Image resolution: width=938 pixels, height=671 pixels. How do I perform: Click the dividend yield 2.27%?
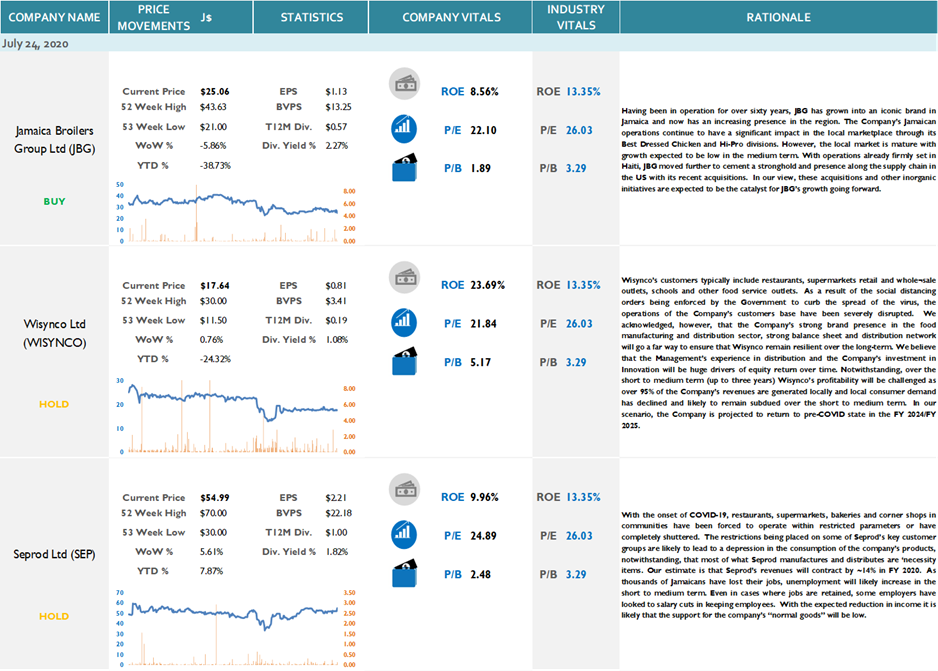[337, 145]
